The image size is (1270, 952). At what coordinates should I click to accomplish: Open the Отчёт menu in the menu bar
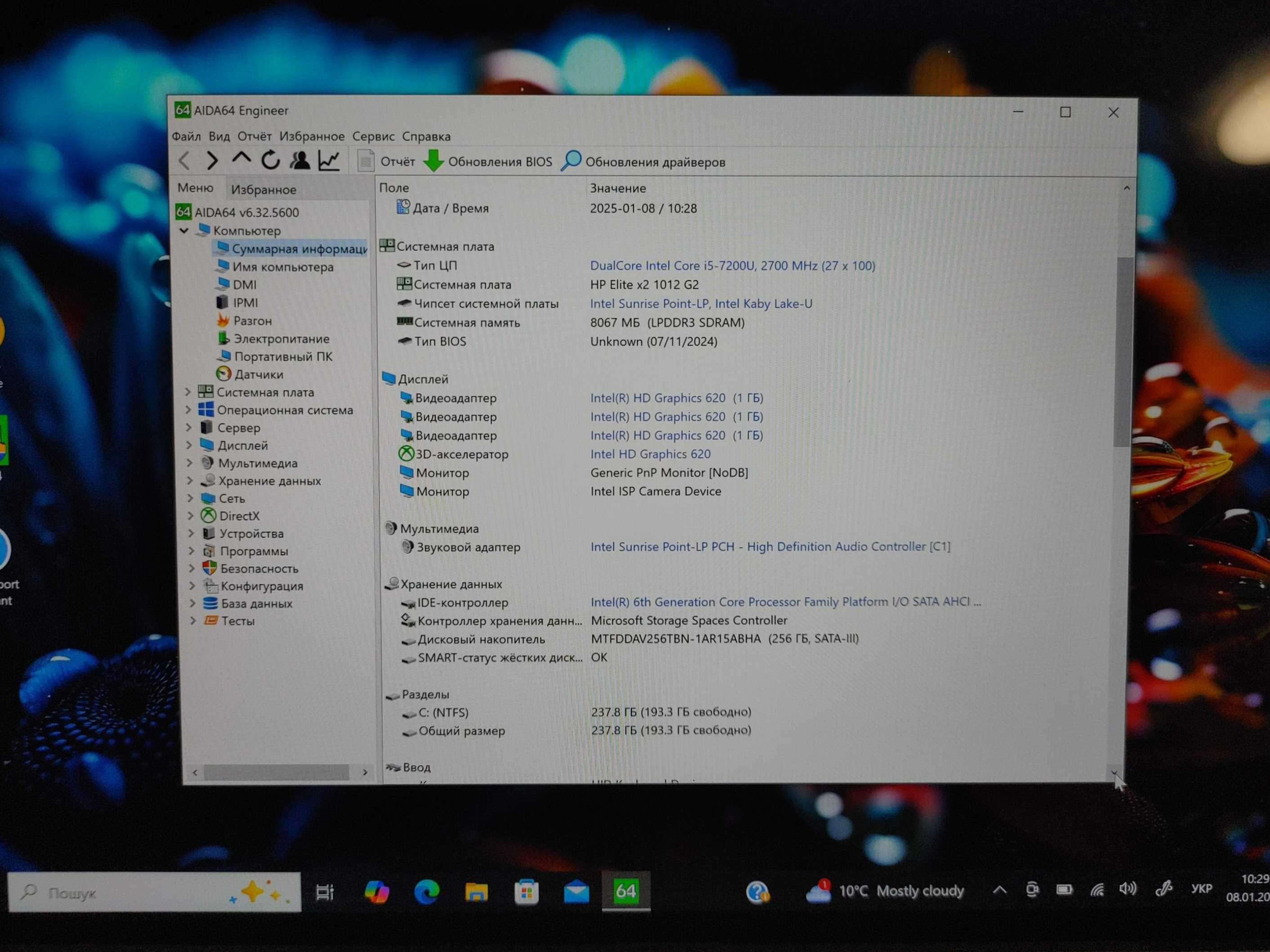click(255, 136)
